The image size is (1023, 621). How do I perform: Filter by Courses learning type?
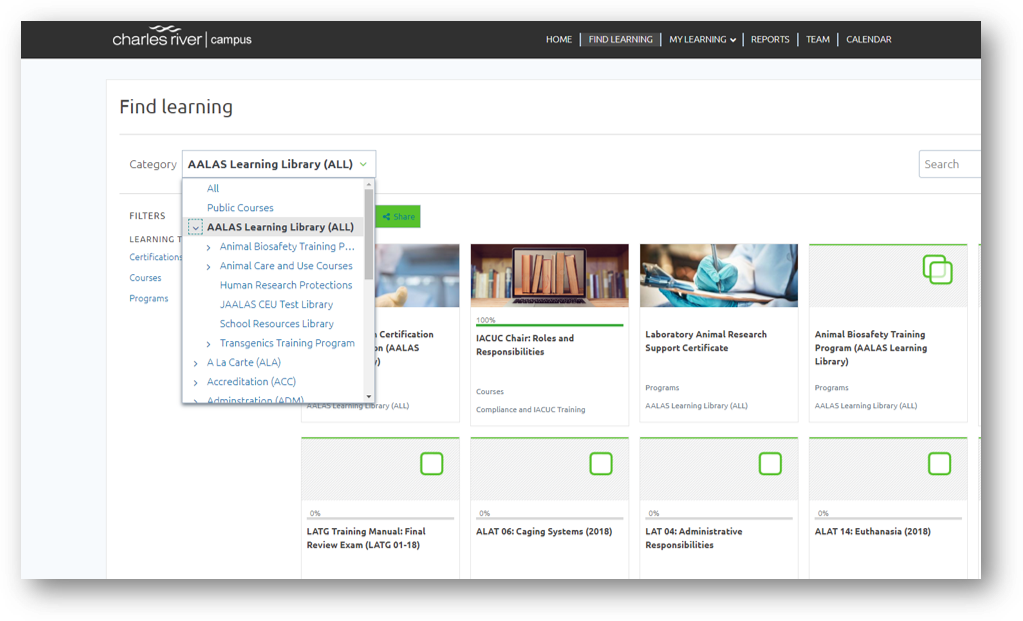(x=145, y=278)
